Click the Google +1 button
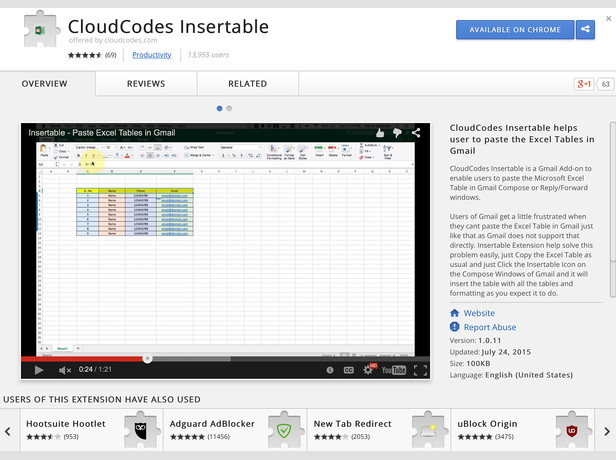The height and width of the screenshot is (460, 616). tap(584, 84)
